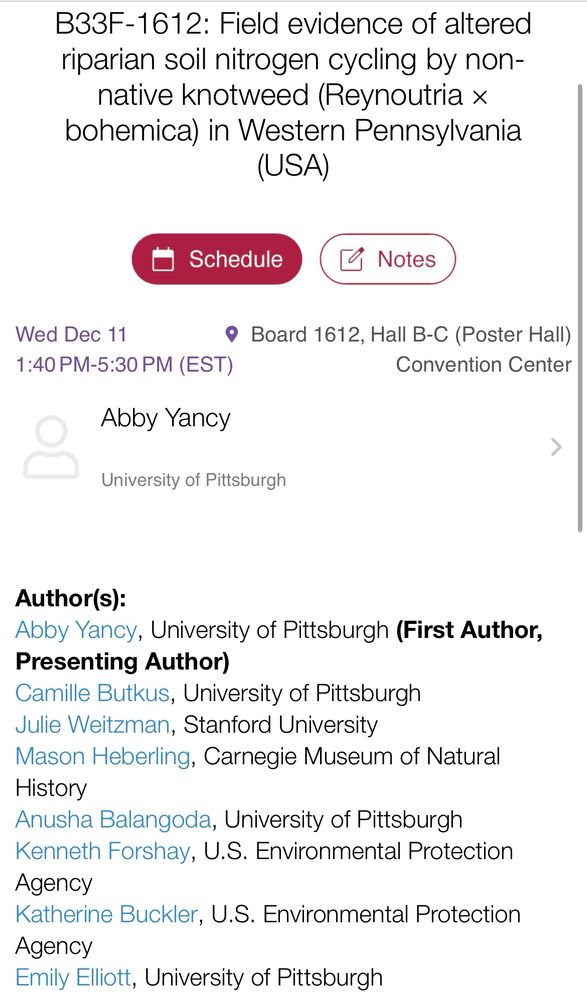Click the pencil icon inside the Notes button

351,258
